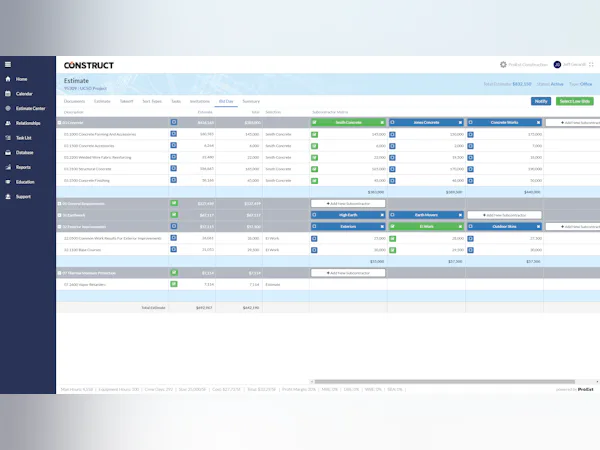Click the horizontal scrollbar below the matrix
Viewport: 600px width, 450px height.
(x=444, y=382)
